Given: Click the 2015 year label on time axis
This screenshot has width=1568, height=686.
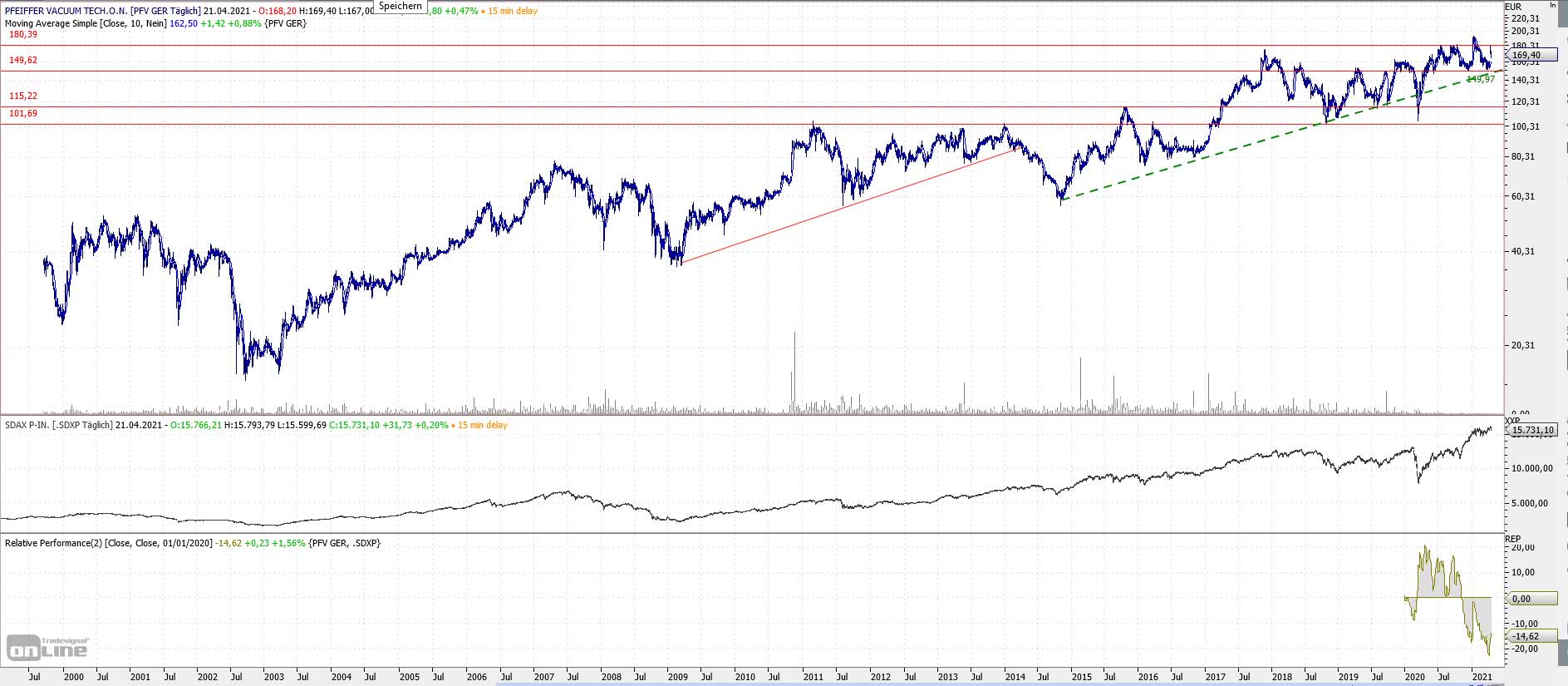Looking at the screenshot, I should pyautogui.click(x=1082, y=677).
